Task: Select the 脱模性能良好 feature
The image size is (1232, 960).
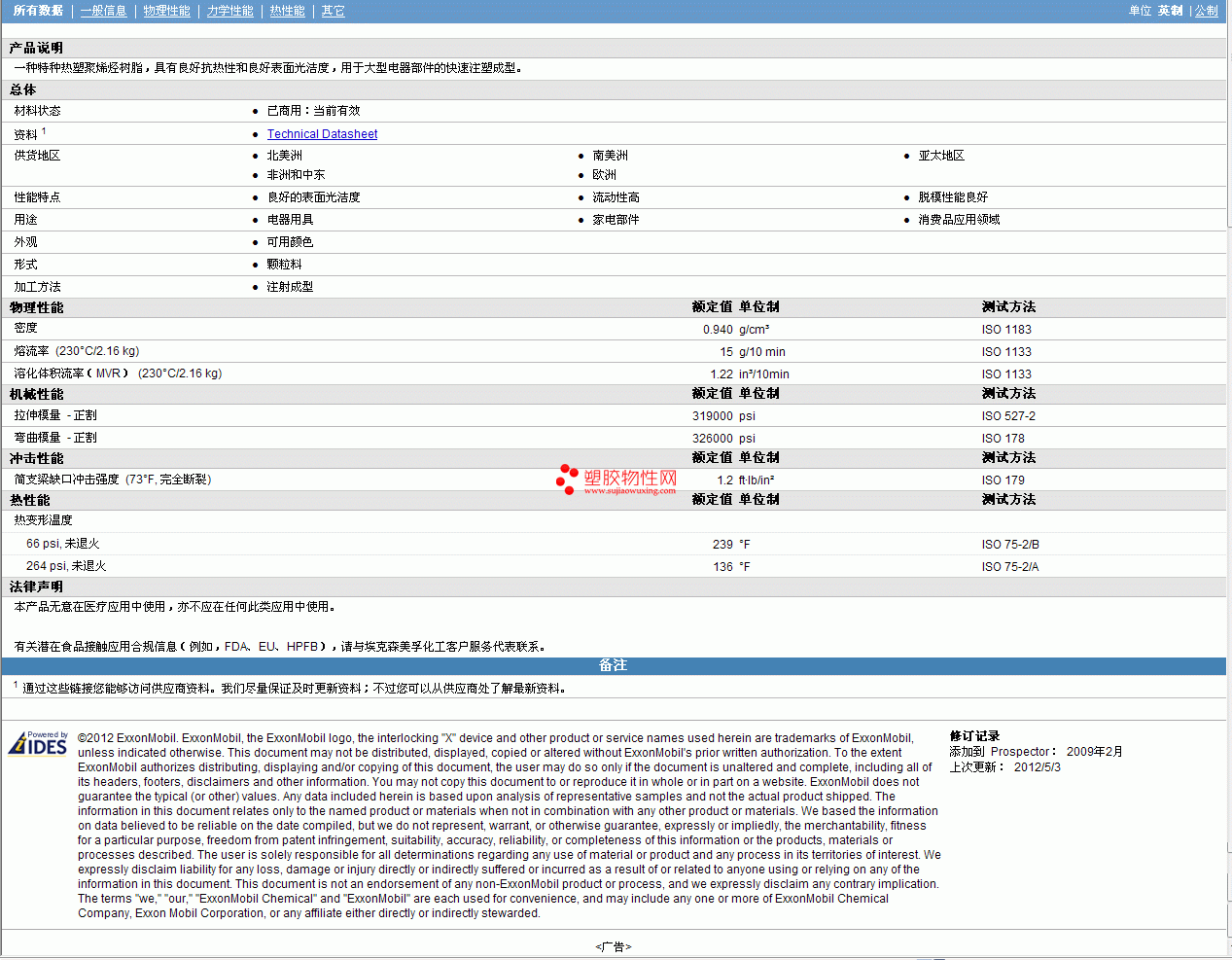Action: tap(953, 197)
